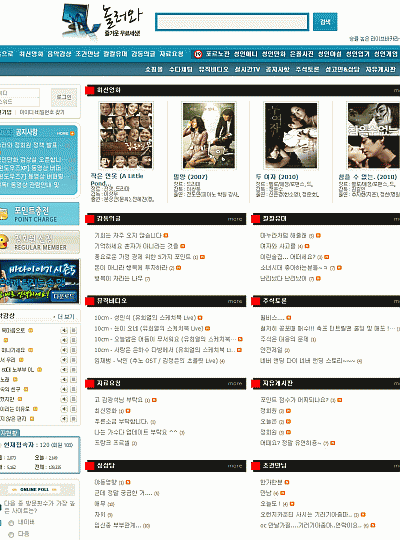This screenshot has width=400, height=540.
Task: Open the first post in the 주식토론 list
Action: click(272, 318)
